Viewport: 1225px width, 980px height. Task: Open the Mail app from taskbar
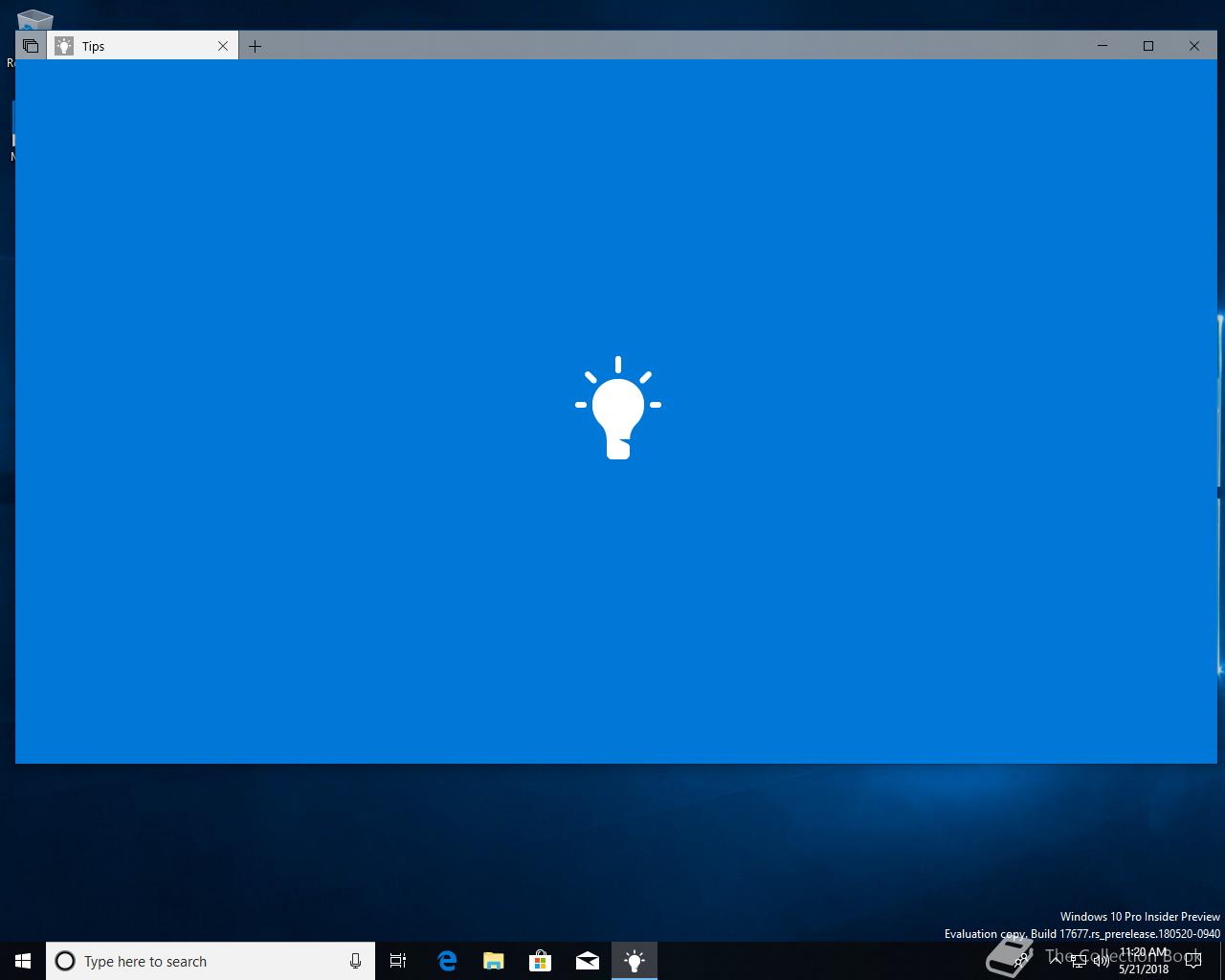tap(588, 961)
